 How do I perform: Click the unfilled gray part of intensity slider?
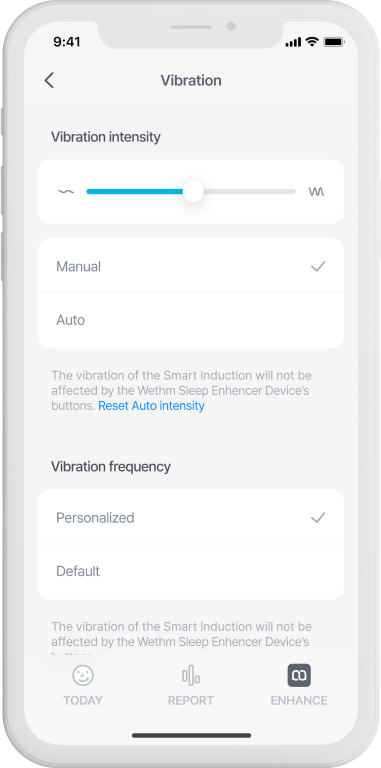tap(249, 192)
